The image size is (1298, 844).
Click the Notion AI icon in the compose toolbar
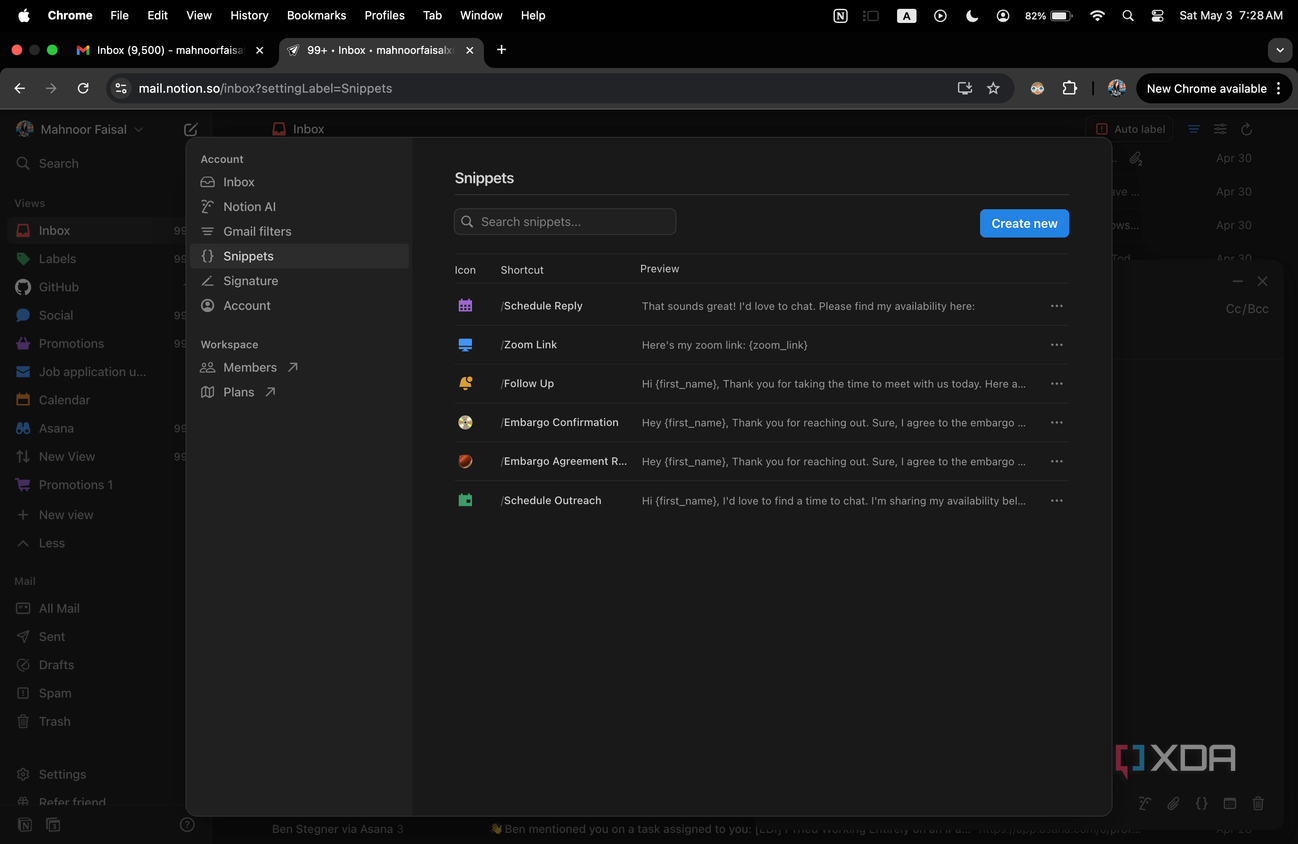point(1146,803)
